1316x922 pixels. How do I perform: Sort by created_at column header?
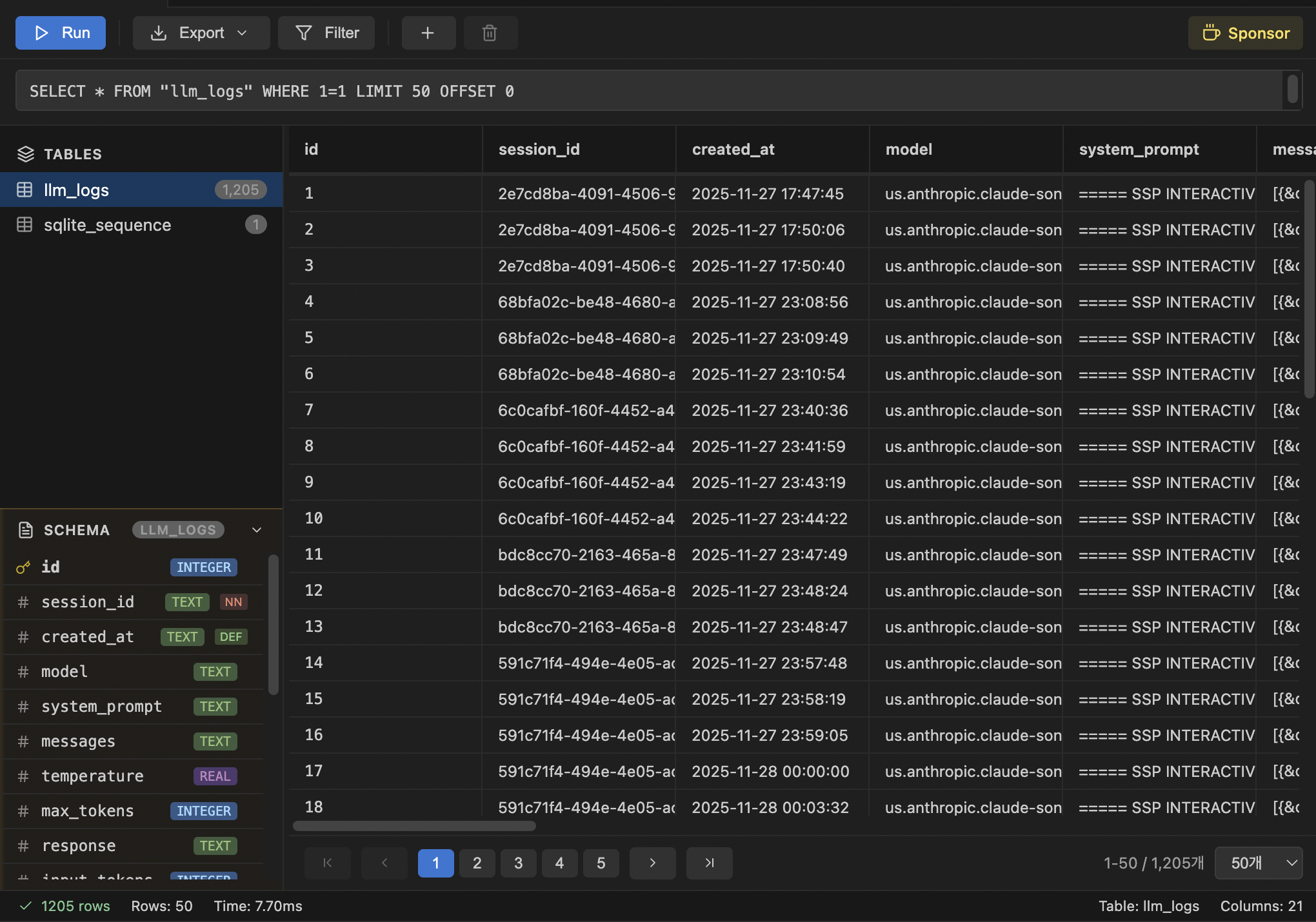[733, 150]
